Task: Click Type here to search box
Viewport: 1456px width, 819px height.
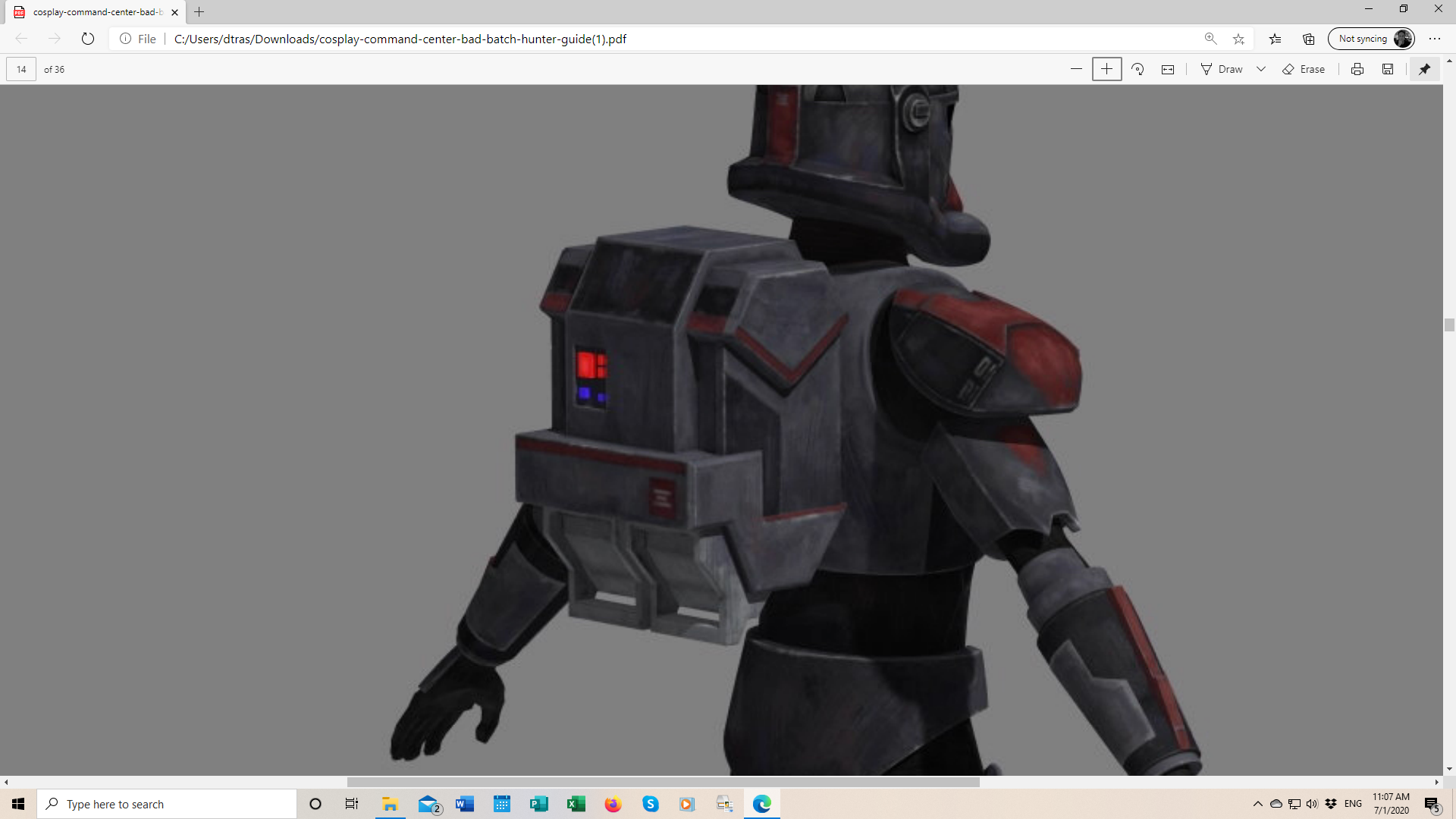Action: [x=167, y=804]
